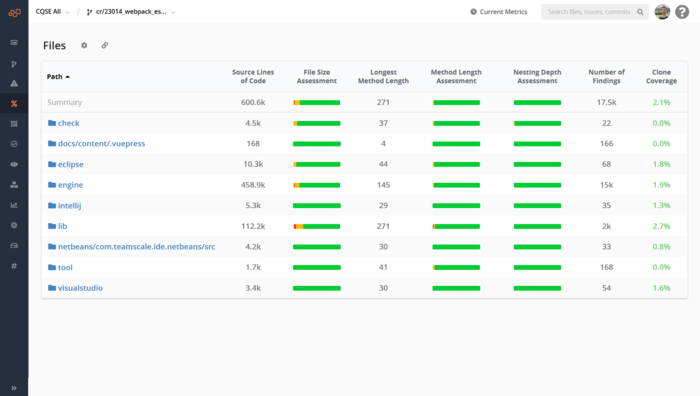Sort by Nesting Depth Assessment header
The image size is (700, 396).
coord(537,76)
